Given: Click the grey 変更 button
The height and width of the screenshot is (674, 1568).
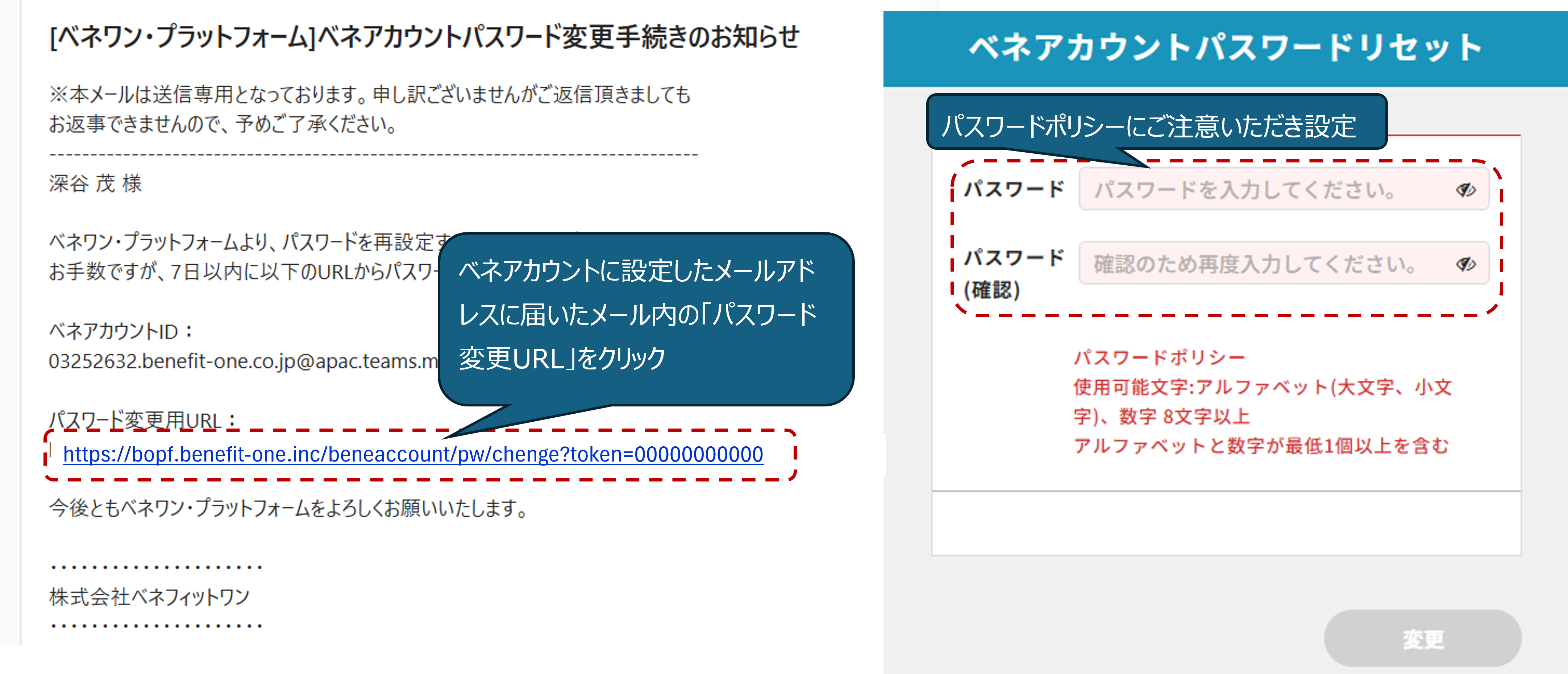Looking at the screenshot, I should coord(1423,638).
